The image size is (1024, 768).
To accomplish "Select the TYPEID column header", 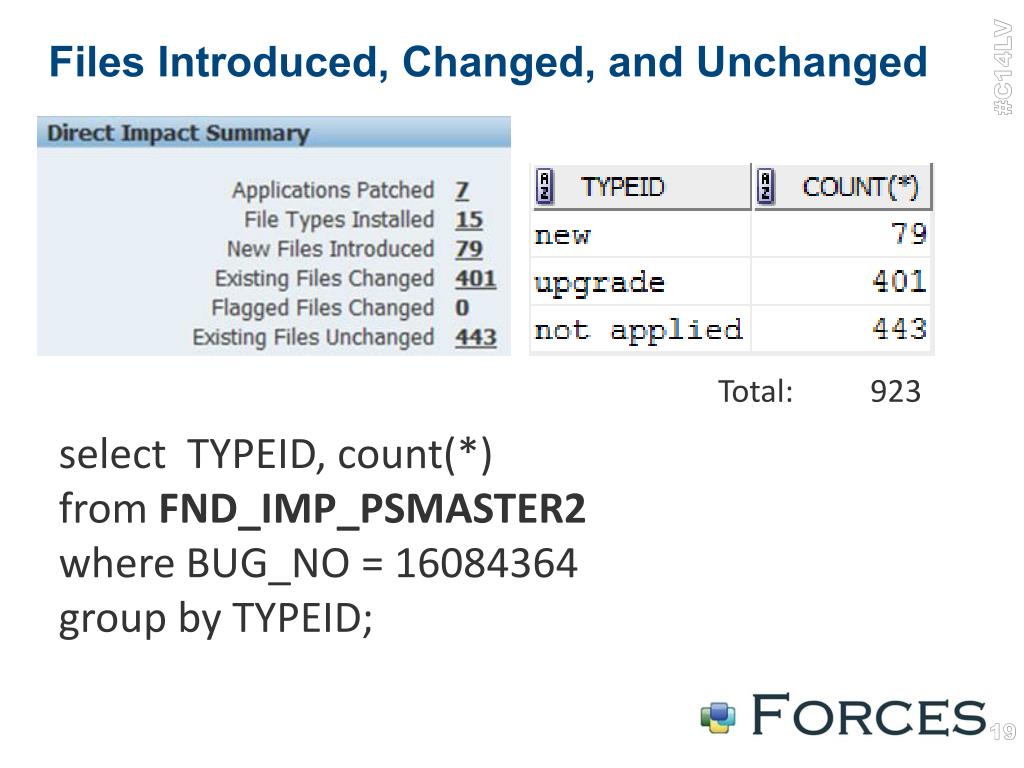I will (622, 187).
